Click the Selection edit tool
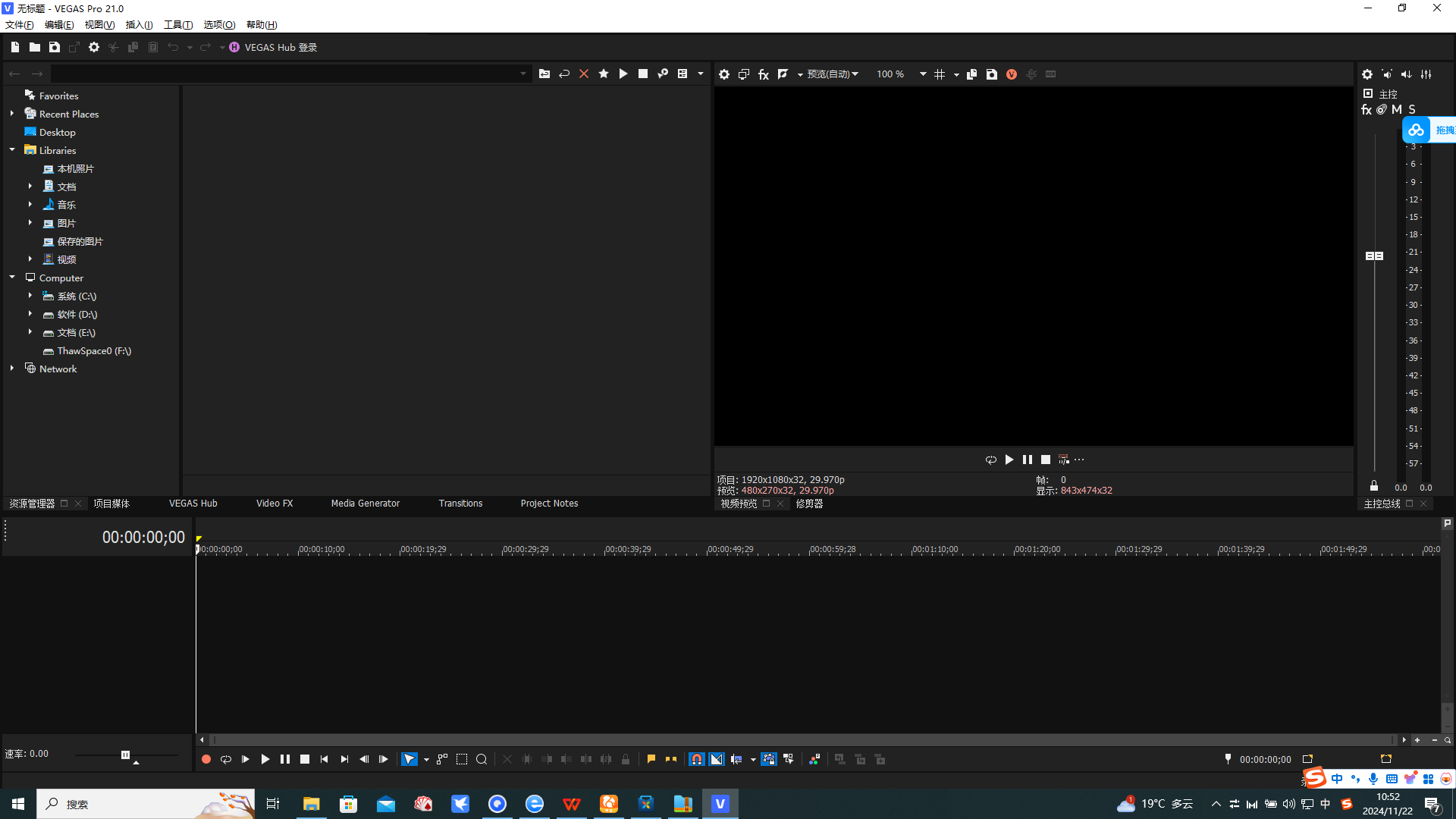 pyautogui.click(x=462, y=759)
